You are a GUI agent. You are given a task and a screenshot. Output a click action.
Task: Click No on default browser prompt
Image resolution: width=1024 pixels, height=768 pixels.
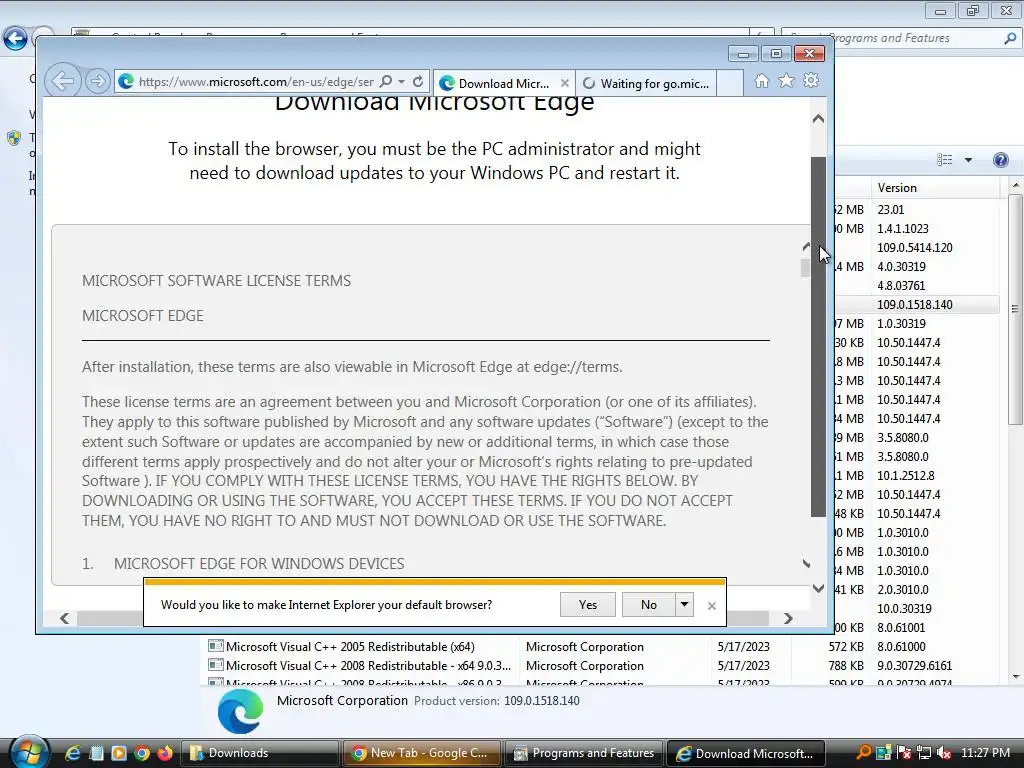(x=648, y=605)
